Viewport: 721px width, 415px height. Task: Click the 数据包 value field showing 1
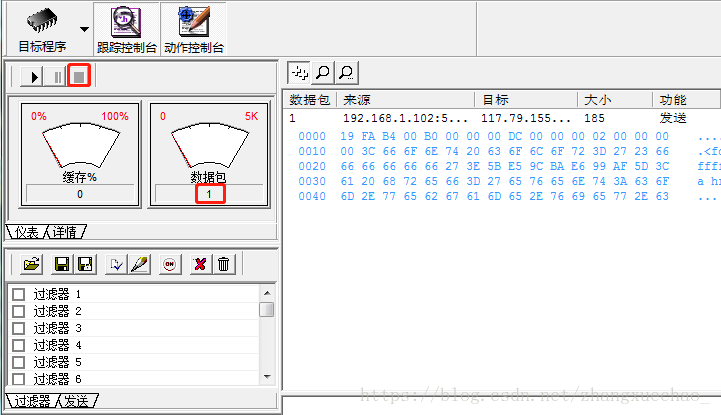[209, 194]
